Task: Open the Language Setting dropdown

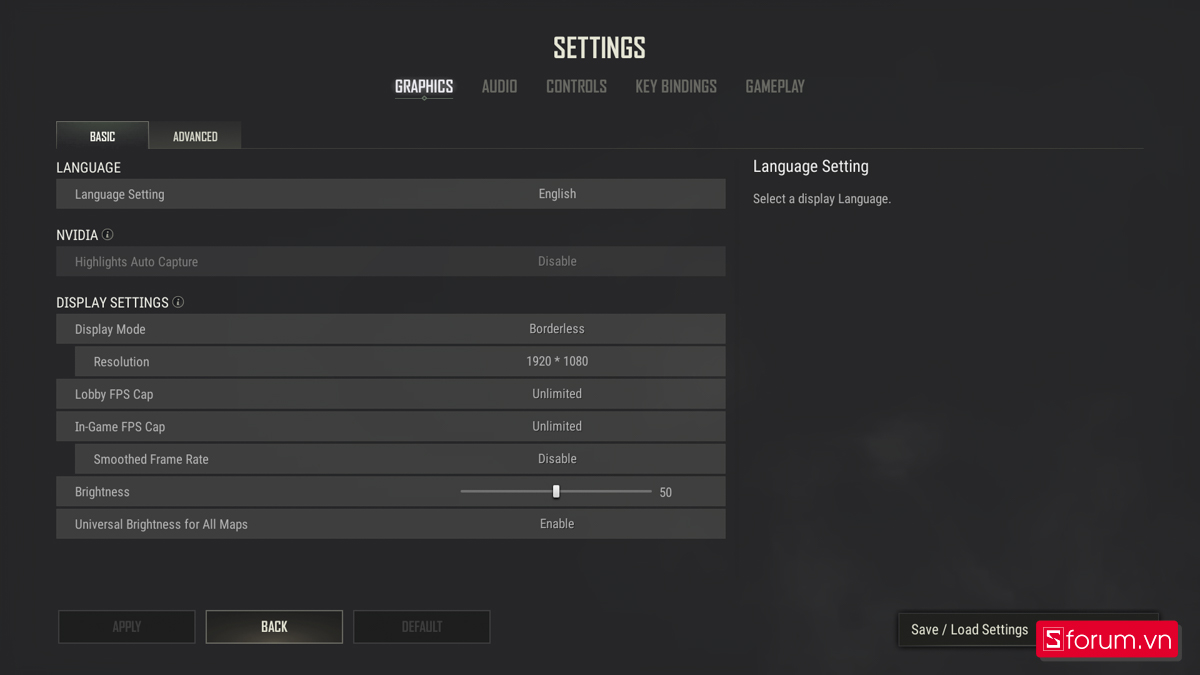Action: (x=557, y=194)
